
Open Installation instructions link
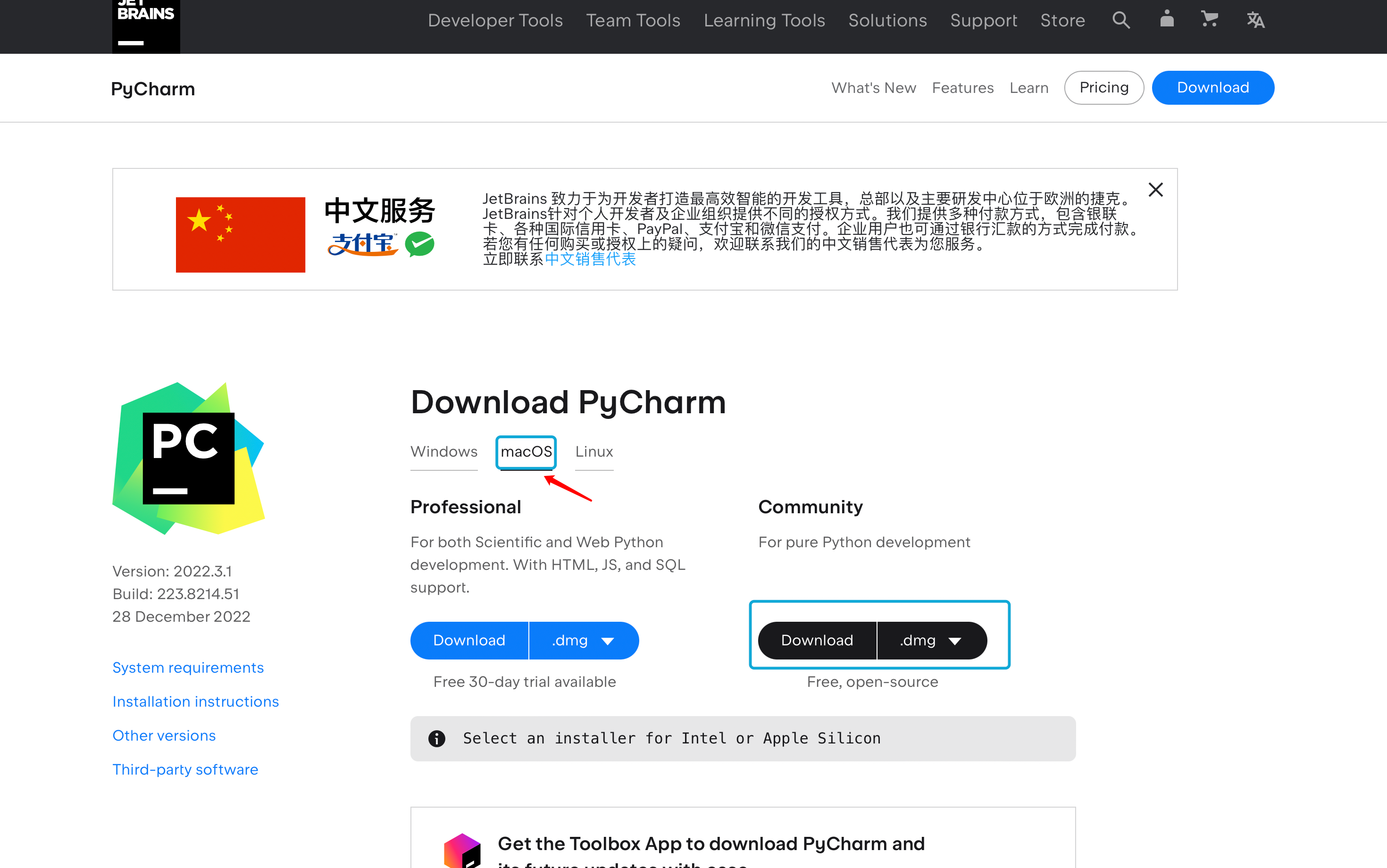tap(196, 701)
